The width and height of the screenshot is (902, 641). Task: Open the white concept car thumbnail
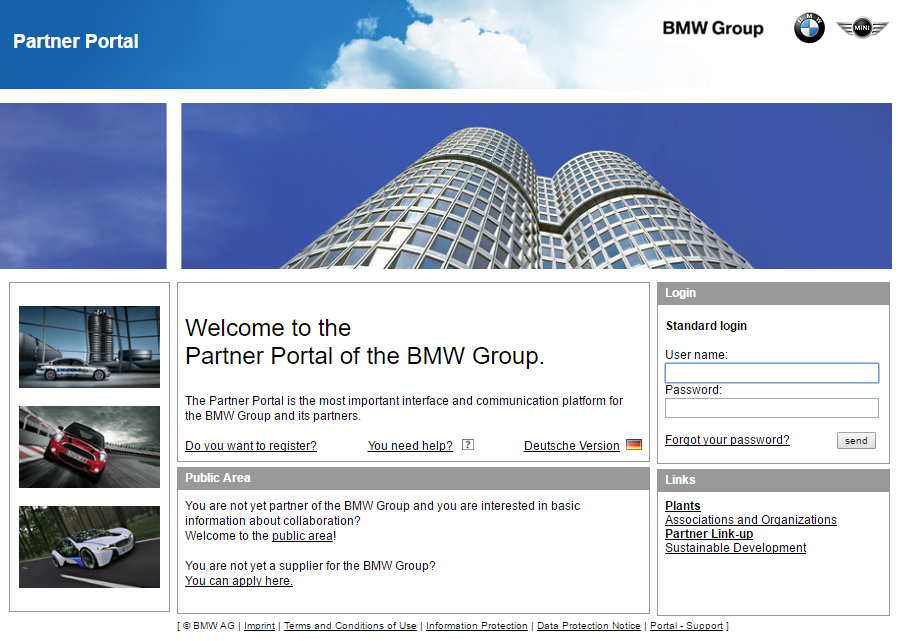[89, 547]
